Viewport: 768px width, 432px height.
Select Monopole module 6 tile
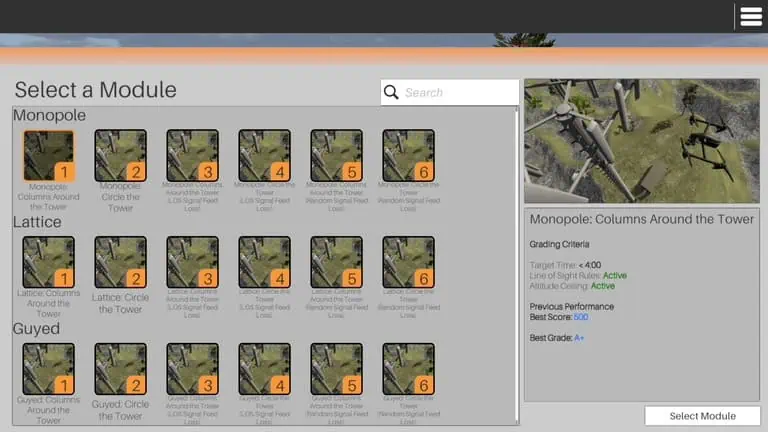[408, 156]
